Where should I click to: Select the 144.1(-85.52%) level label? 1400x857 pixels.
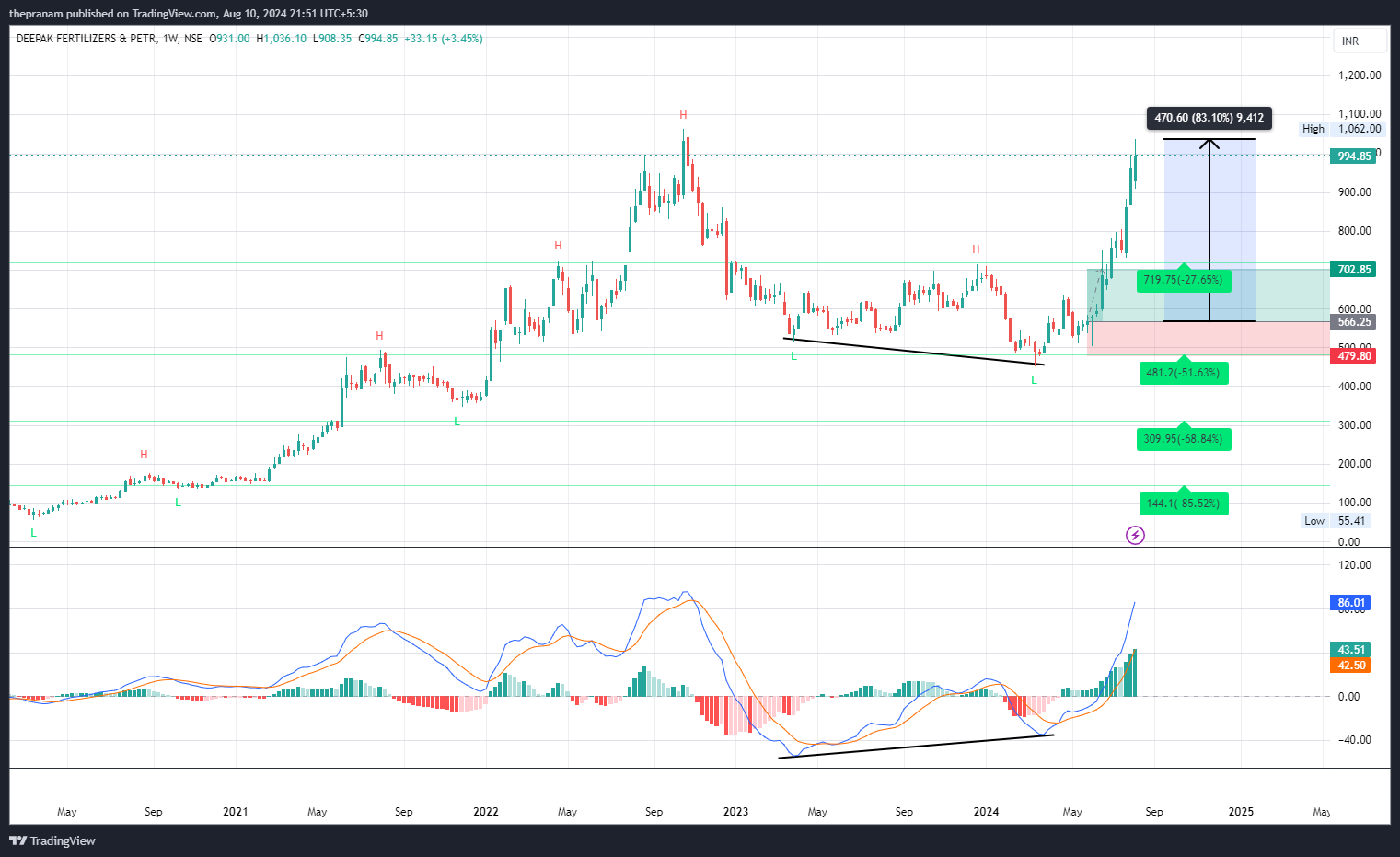click(1184, 504)
